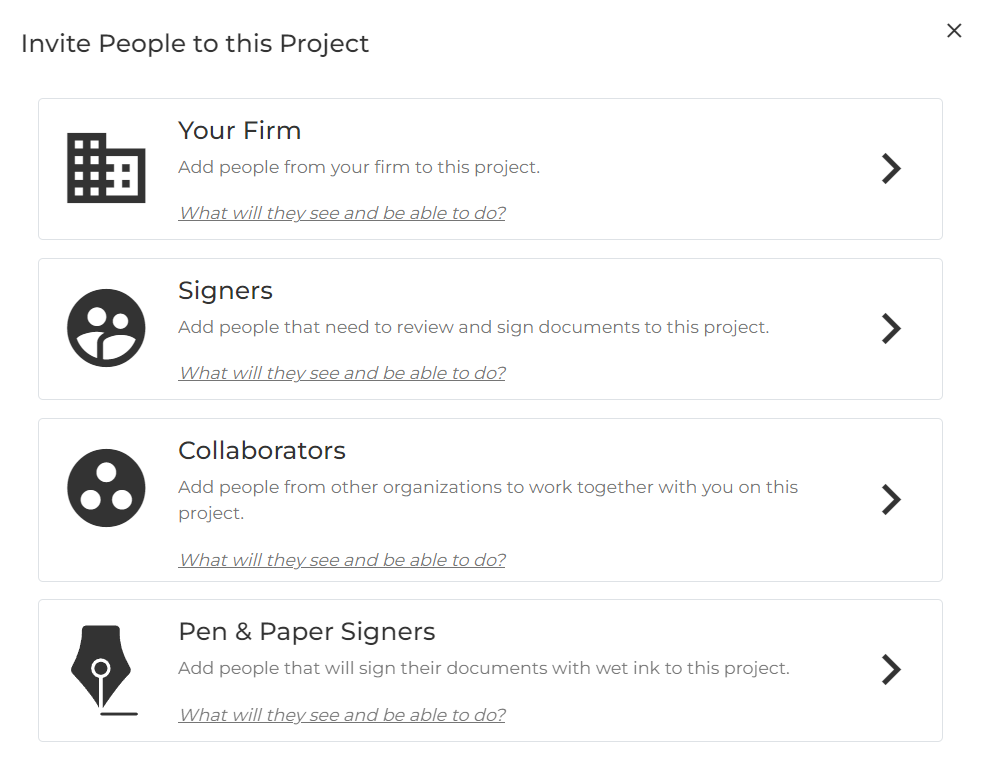Open Pen & Paper Signers via its chevron
This screenshot has height=777, width=984.
click(x=891, y=669)
